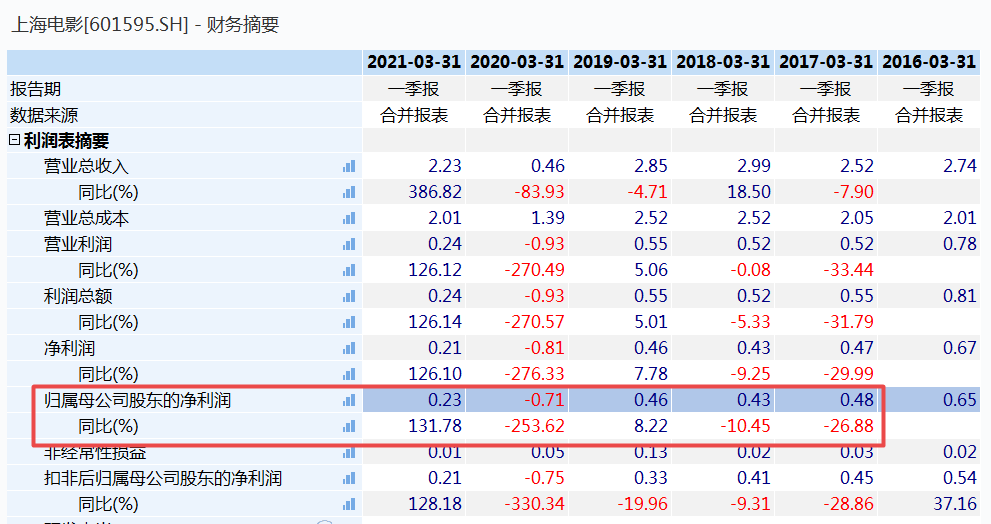Screen dimensions: 991x524
Task: Click the 上海电影[601595.SH] - 财务摘要 title
Action: click(145, 25)
